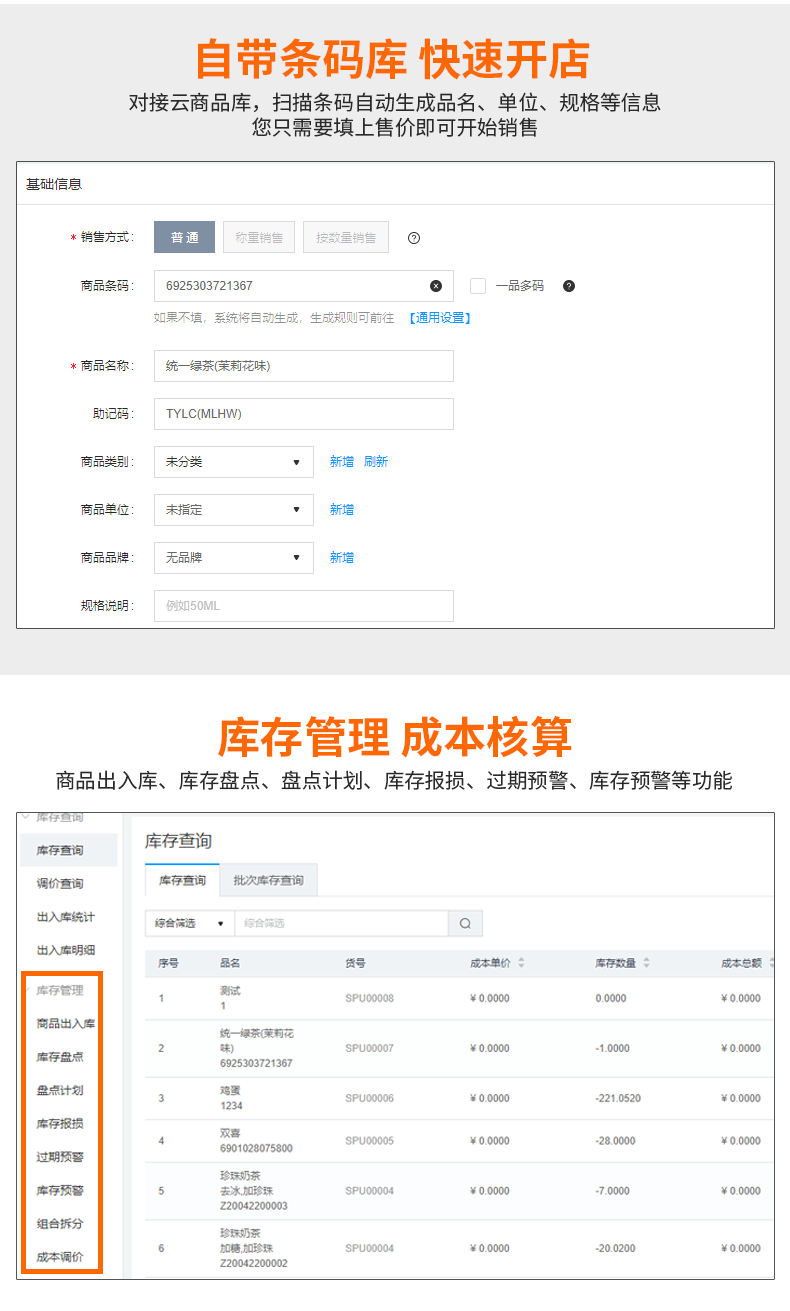Click help icon next to 一品多码
Image resolution: width=790 pixels, height=1311 pixels.
[569, 286]
